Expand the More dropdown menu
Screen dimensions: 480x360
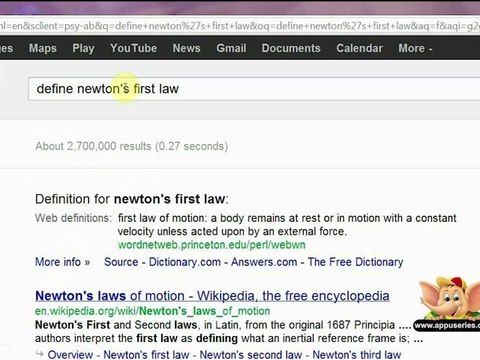tap(415, 48)
